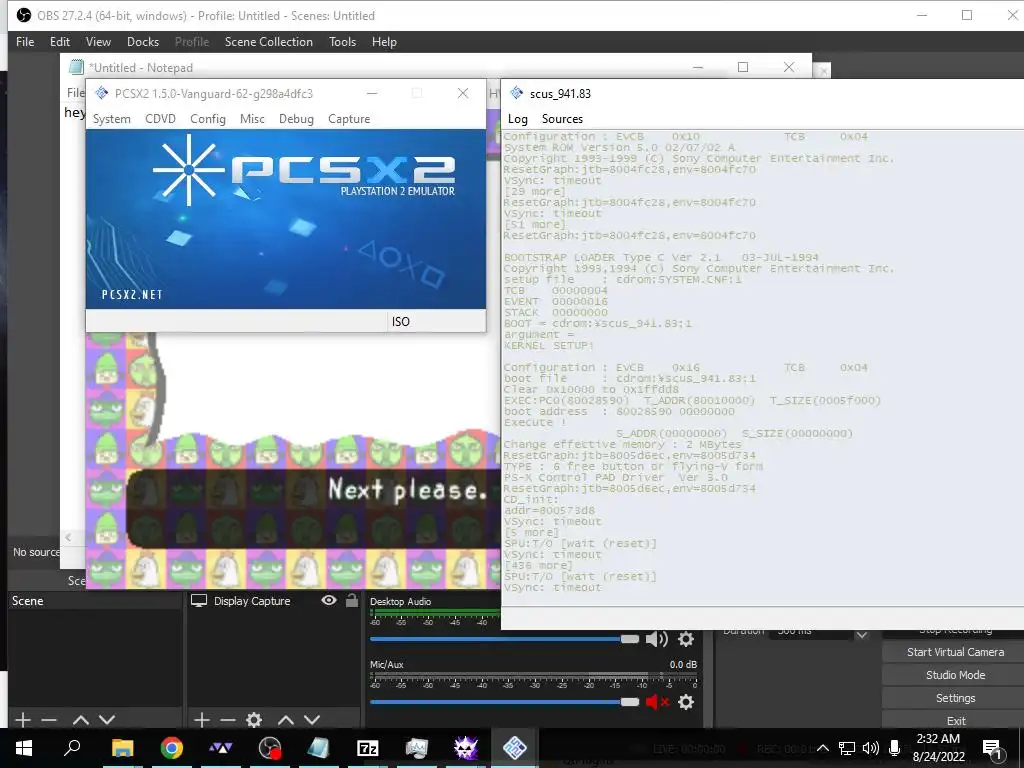
Task: Click the Exit button in Controls
Action: 955,720
